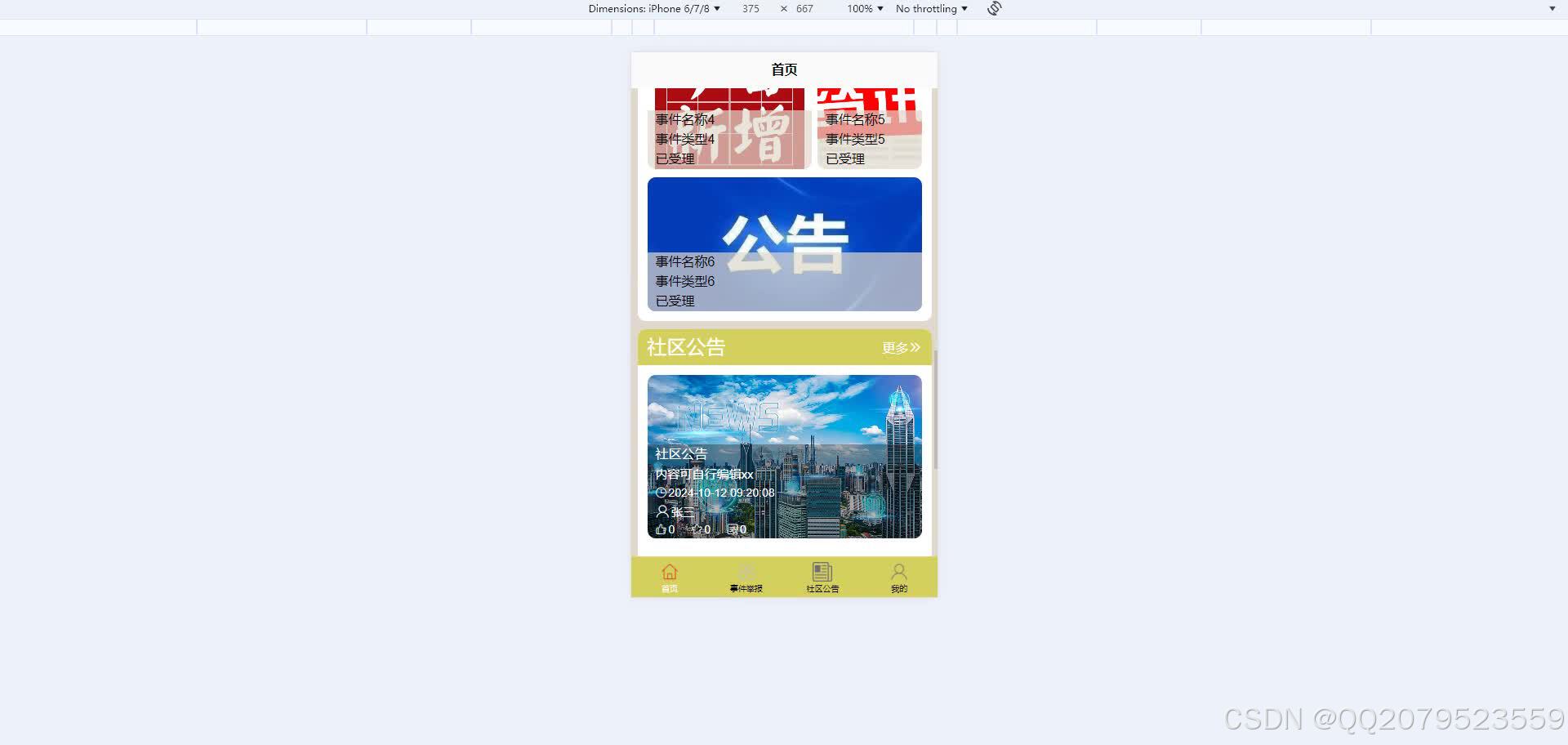The image size is (1568, 745).
Task: Click 已受理 status on 事件名称6 card
Action: pyautogui.click(x=675, y=301)
